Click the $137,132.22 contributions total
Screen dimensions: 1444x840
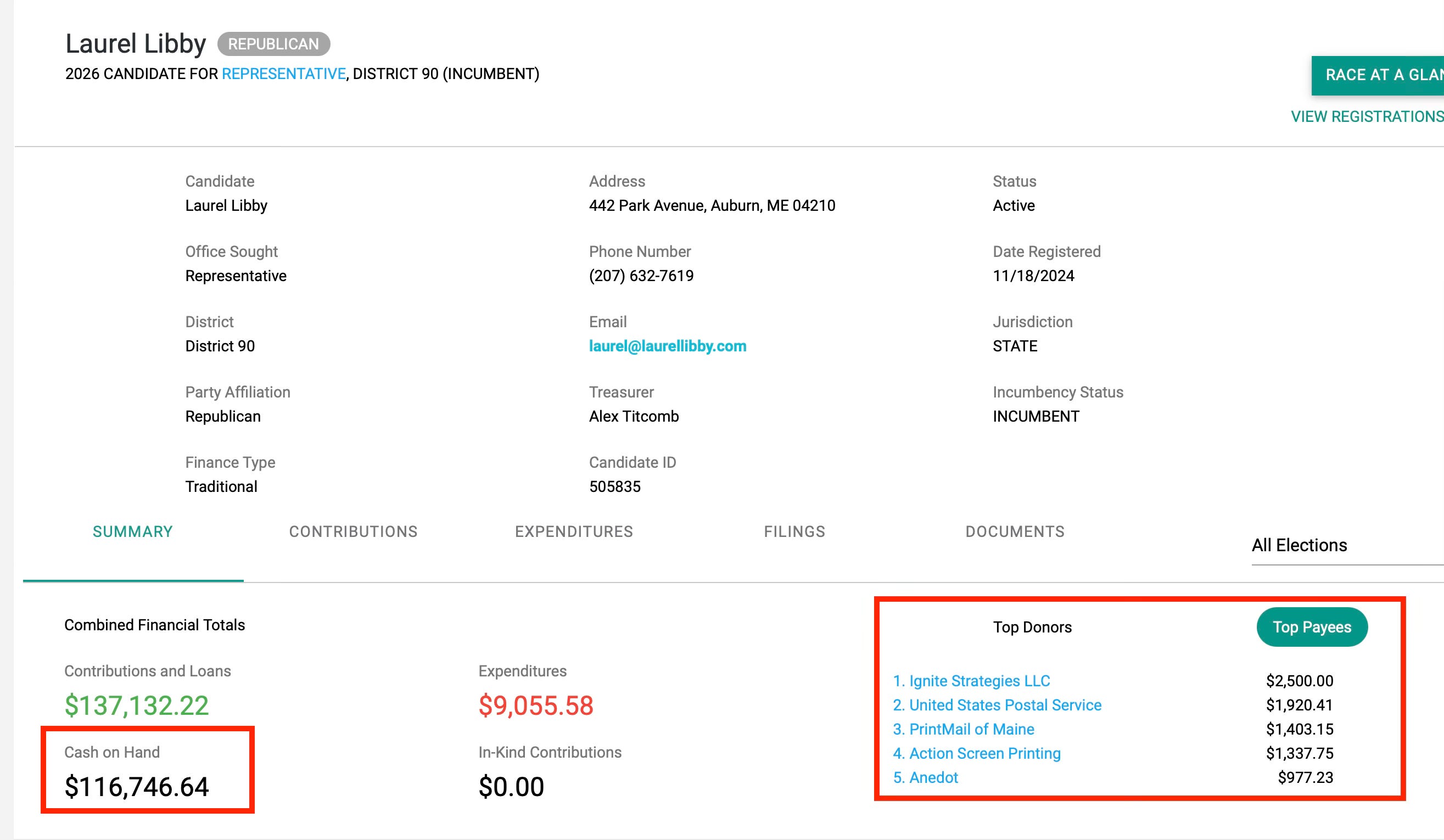136,705
